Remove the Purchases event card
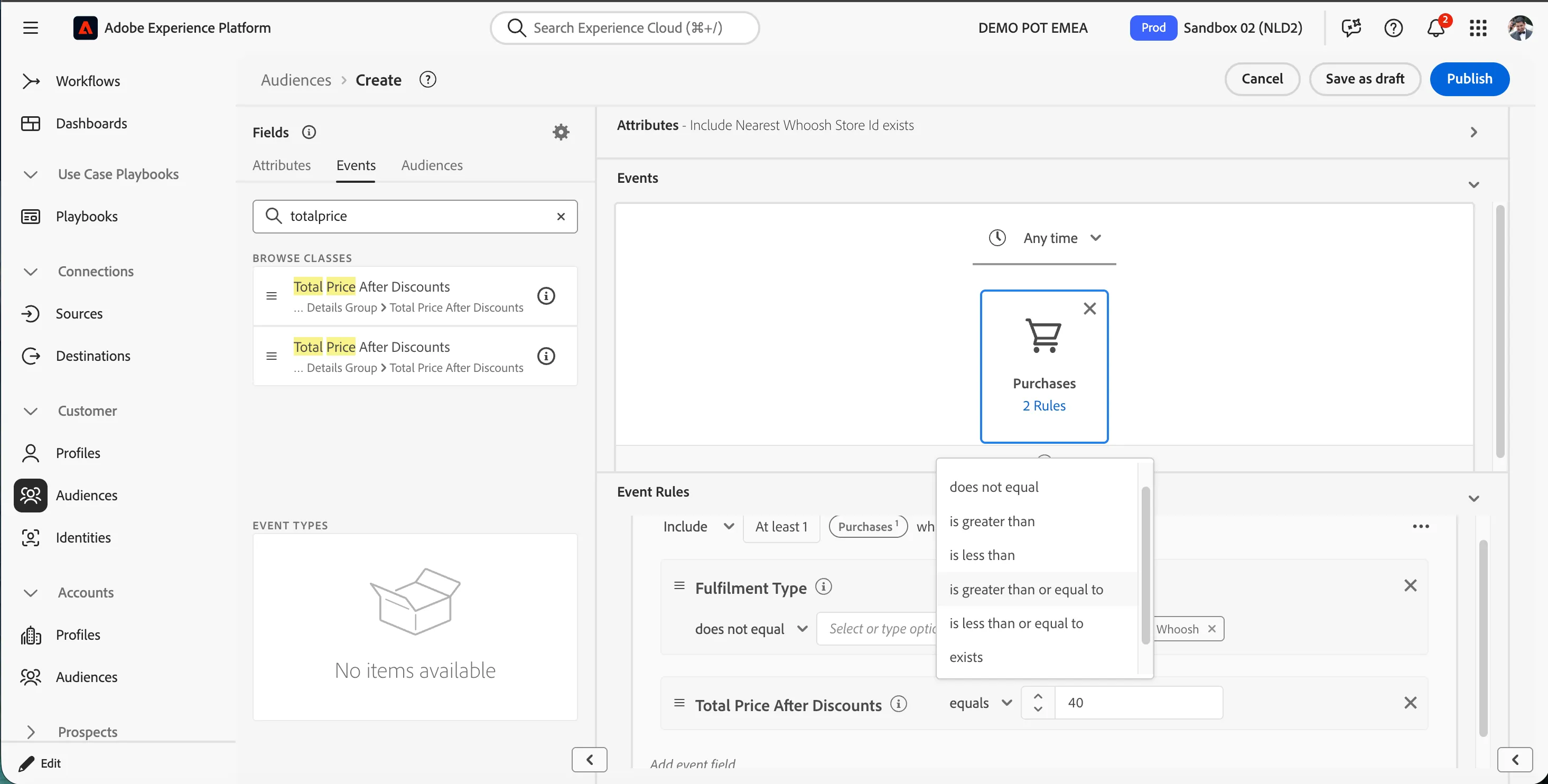The image size is (1548, 784). (1089, 309)
